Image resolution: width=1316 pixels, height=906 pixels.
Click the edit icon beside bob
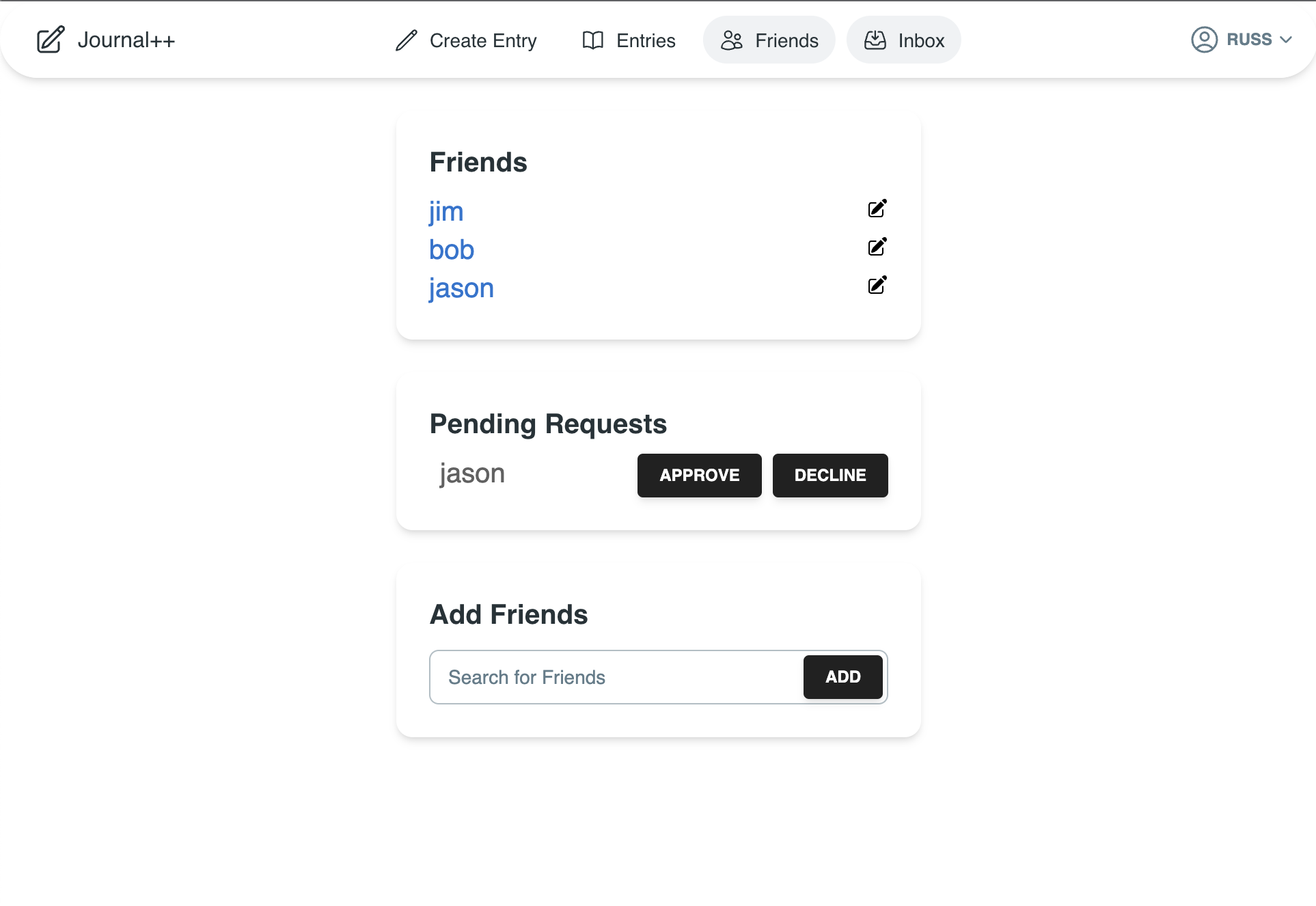tap(877, 247)
